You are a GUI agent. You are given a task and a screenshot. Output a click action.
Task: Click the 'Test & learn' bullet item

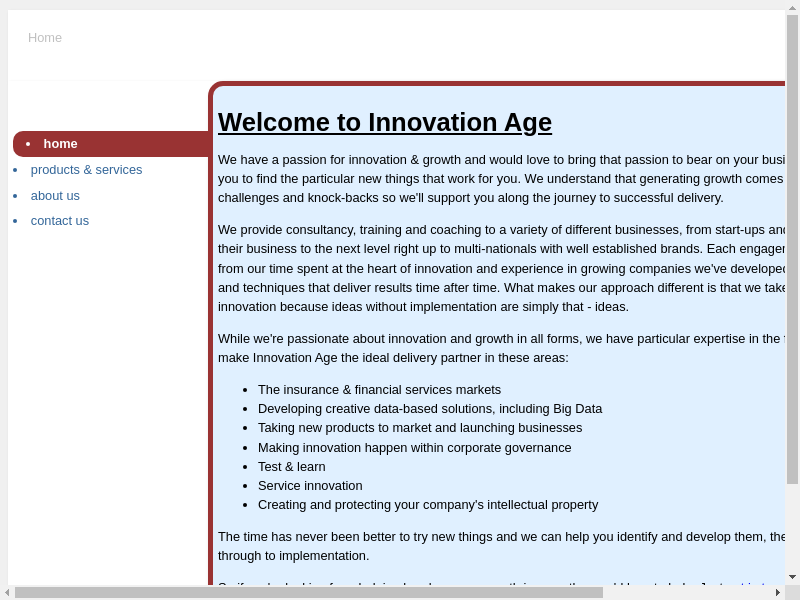(x=291, y=467)
